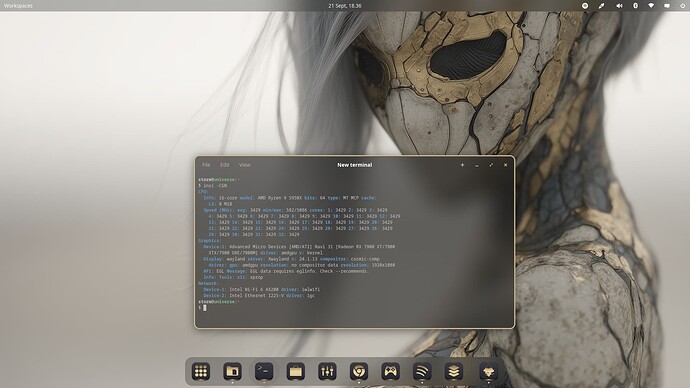The height and width of the screenshot is (388, 690).
Task: Open the date and time calendar
Action: (345, 6)
